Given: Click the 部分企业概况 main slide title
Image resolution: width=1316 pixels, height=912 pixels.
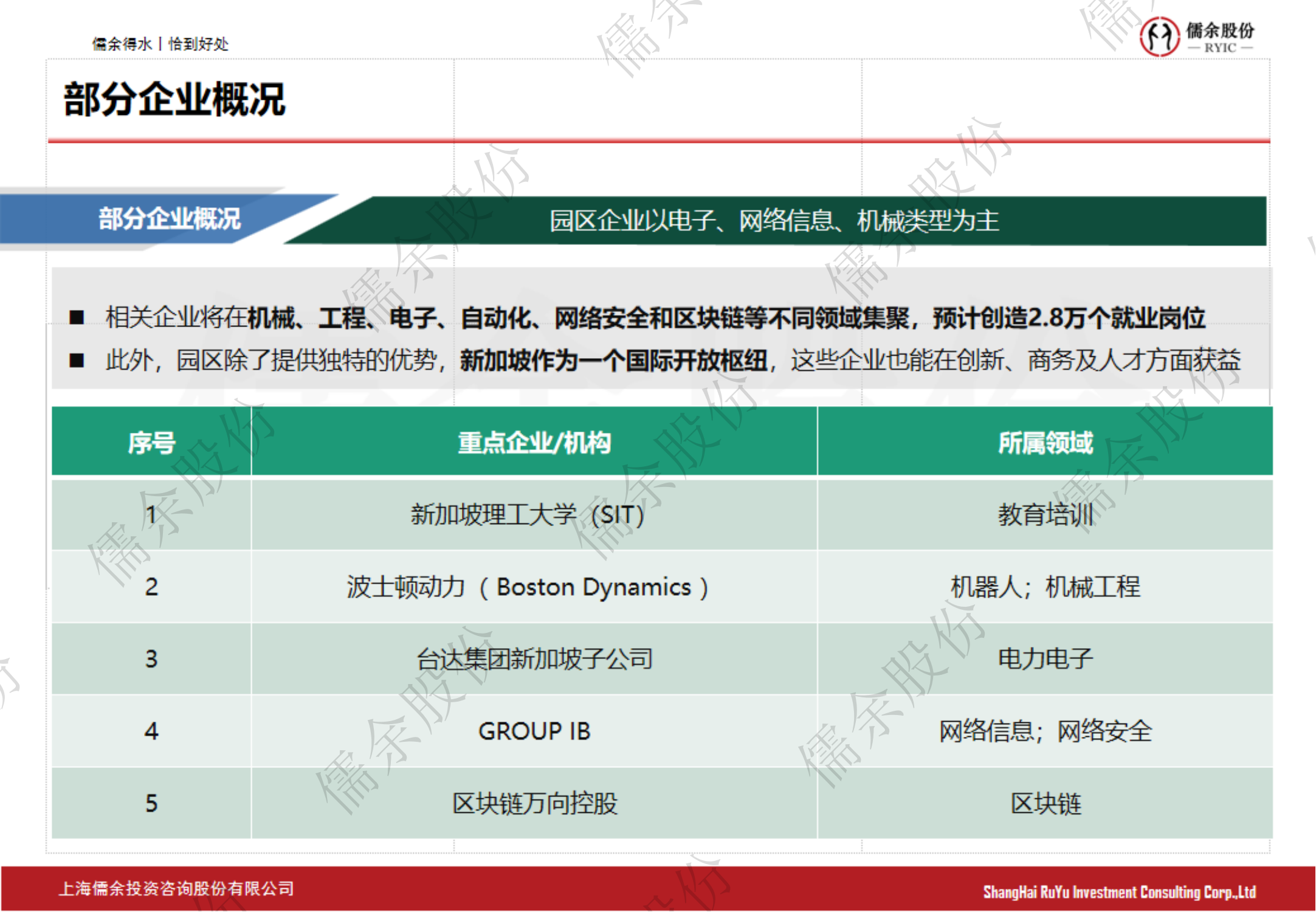Looking at the screenshot, I should 174,100.
